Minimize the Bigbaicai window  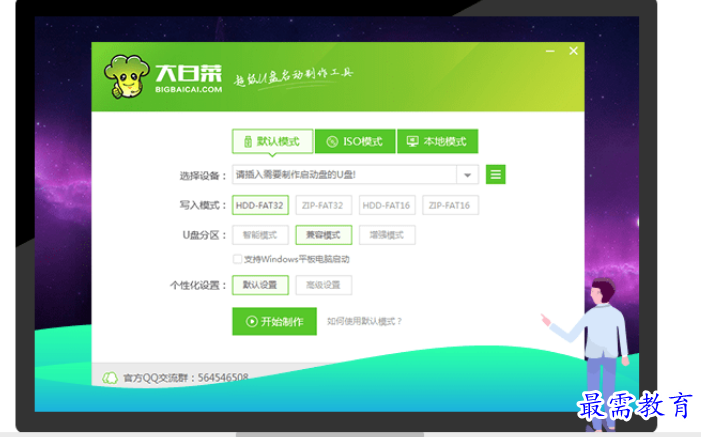coord(550,51)
